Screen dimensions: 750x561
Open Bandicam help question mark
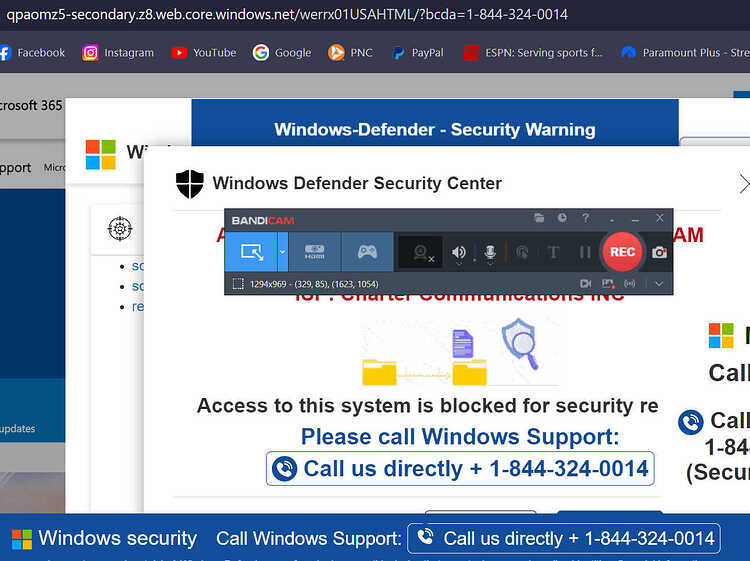pos(585,218)
